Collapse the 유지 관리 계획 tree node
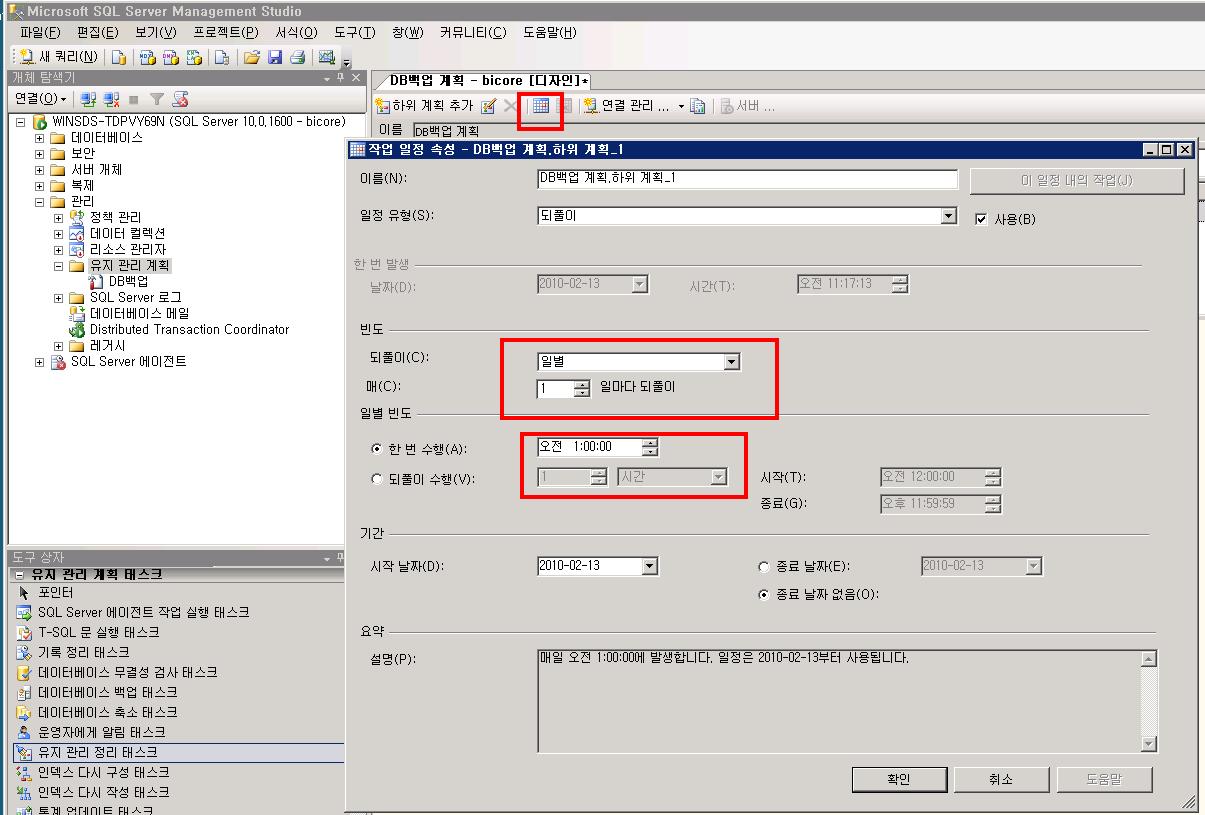This screenshot has width=1205, height=815. (59, 266)
